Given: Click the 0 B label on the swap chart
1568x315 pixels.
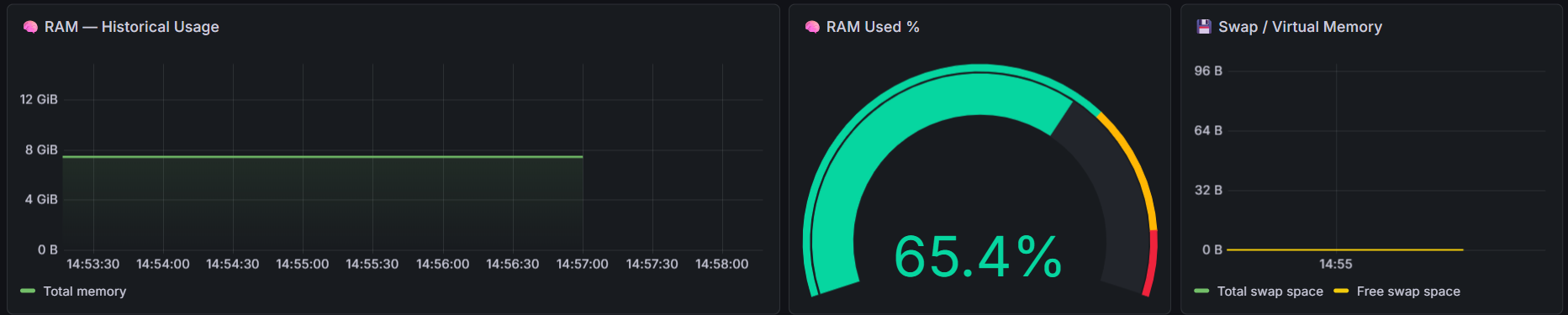Looking at the screenshot, I should [x=1212, y=249].
